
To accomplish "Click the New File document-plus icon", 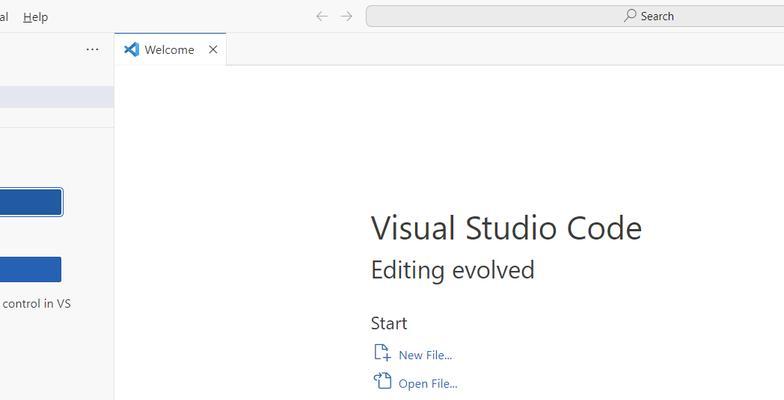I will pos(382,352).
